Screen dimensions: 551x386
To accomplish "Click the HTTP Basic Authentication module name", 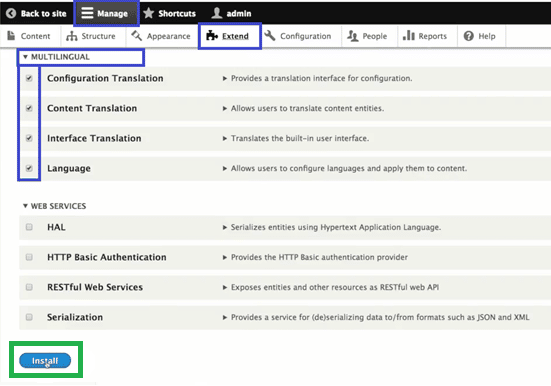I will click(x=107, y=257).
